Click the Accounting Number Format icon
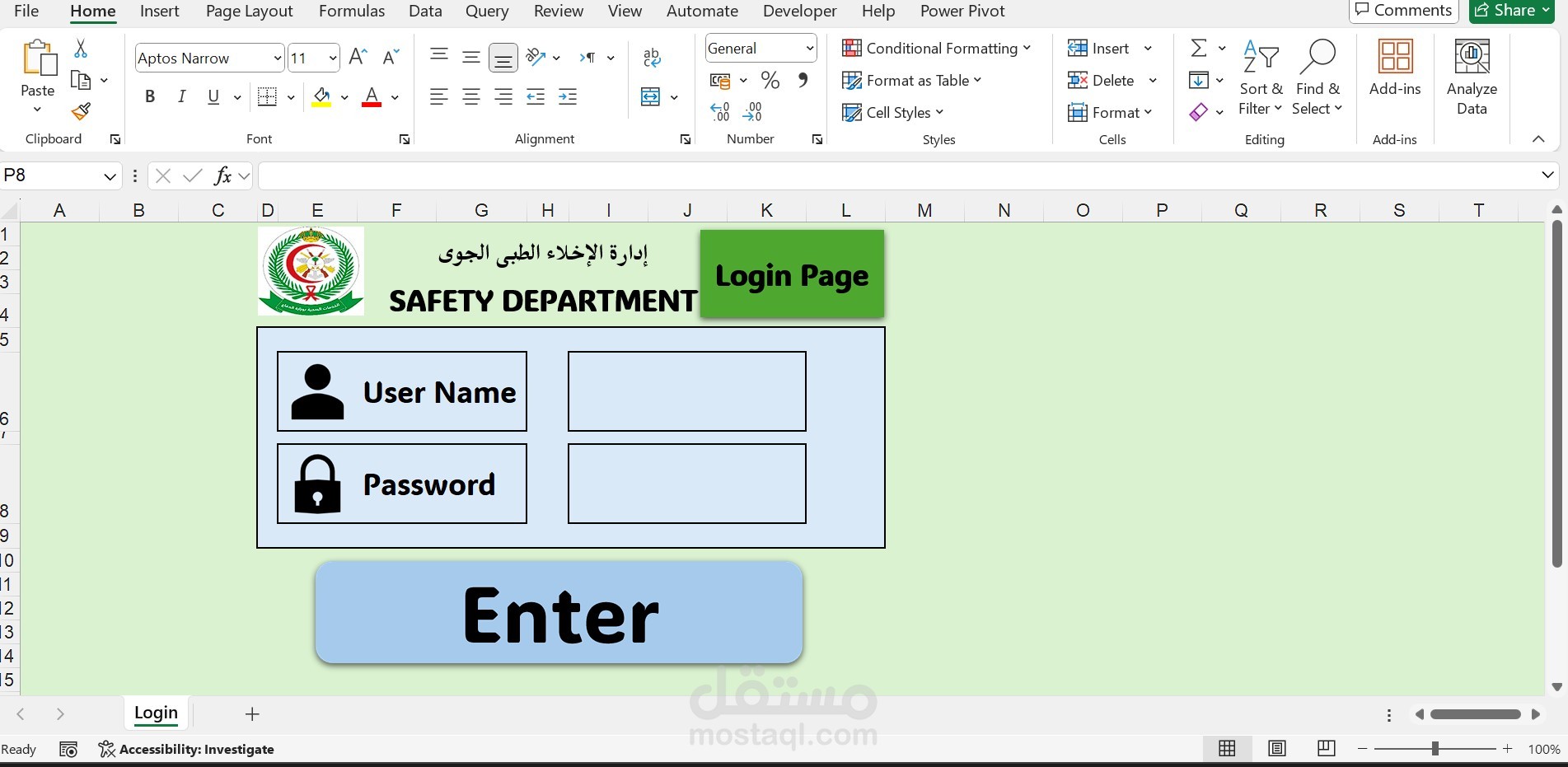1568x767 pixels. tap(720, 81)
